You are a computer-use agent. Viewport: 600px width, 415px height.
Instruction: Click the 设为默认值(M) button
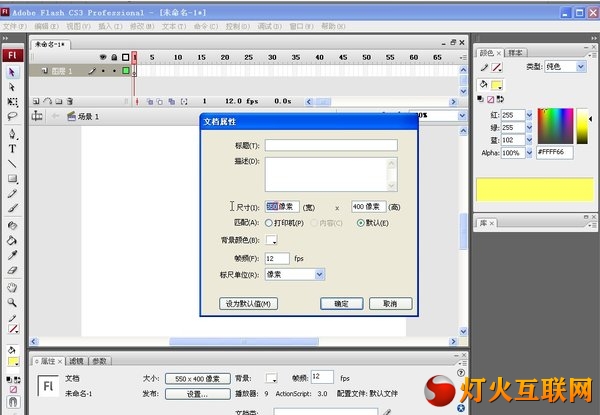(248, 304)
